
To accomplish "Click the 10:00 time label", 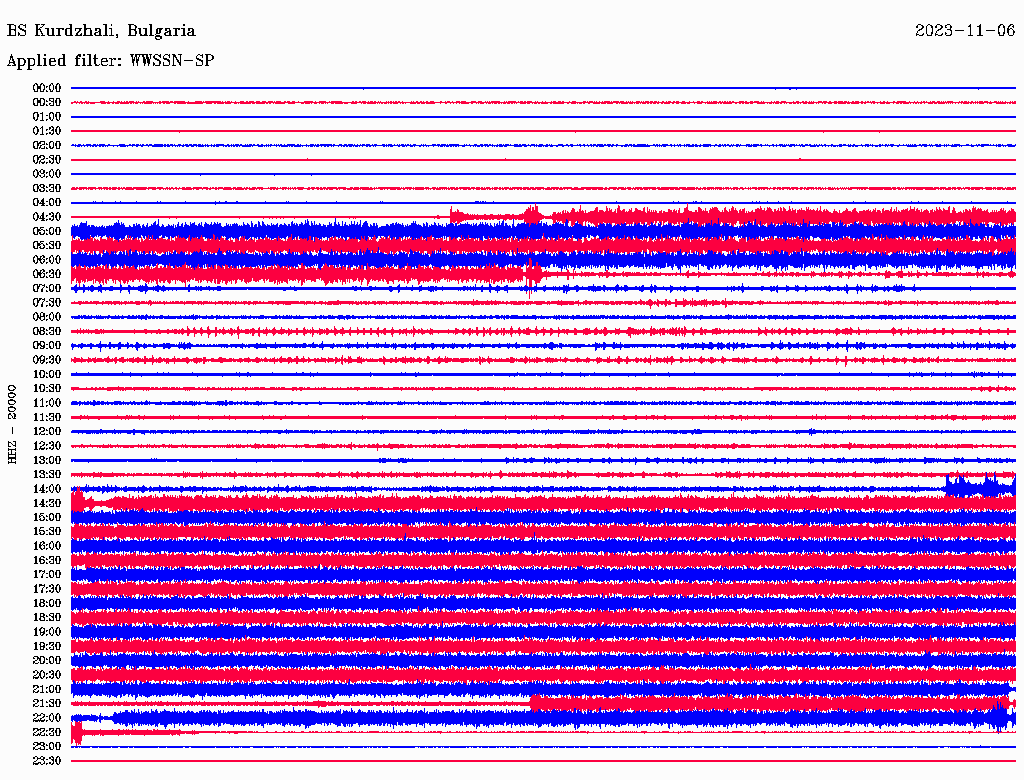I will pos(47,374).
